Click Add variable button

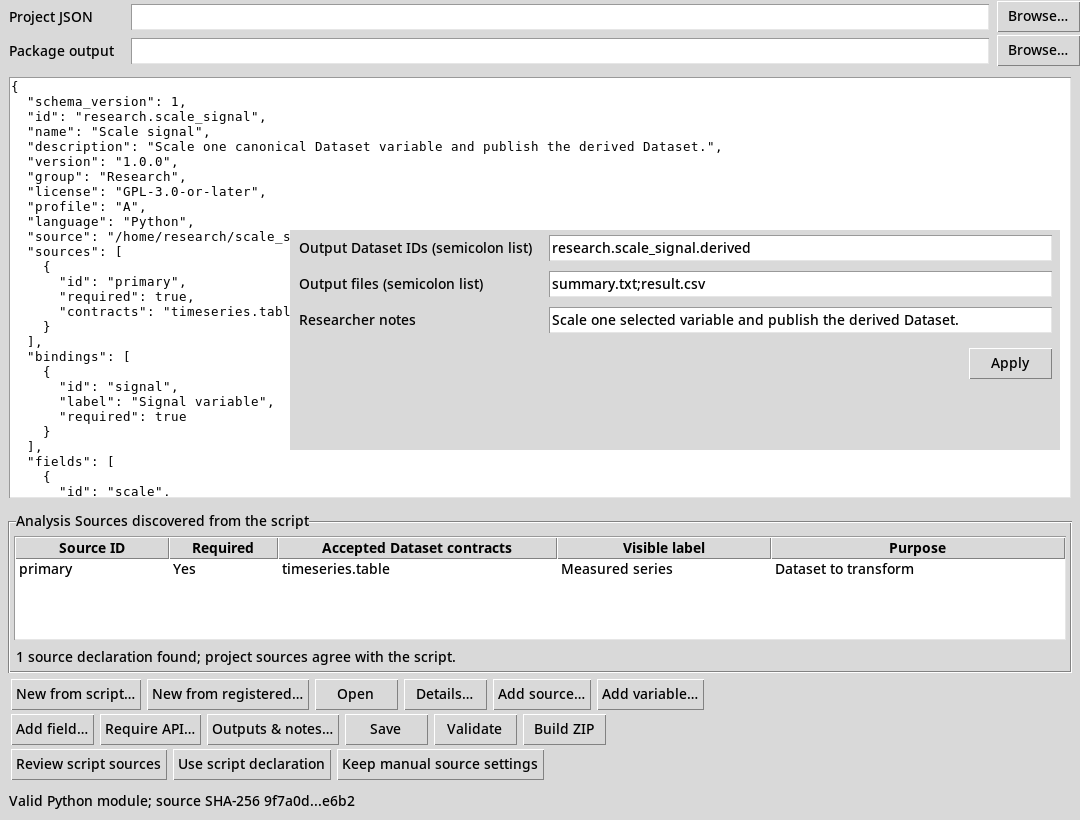[x=650, y=695]
